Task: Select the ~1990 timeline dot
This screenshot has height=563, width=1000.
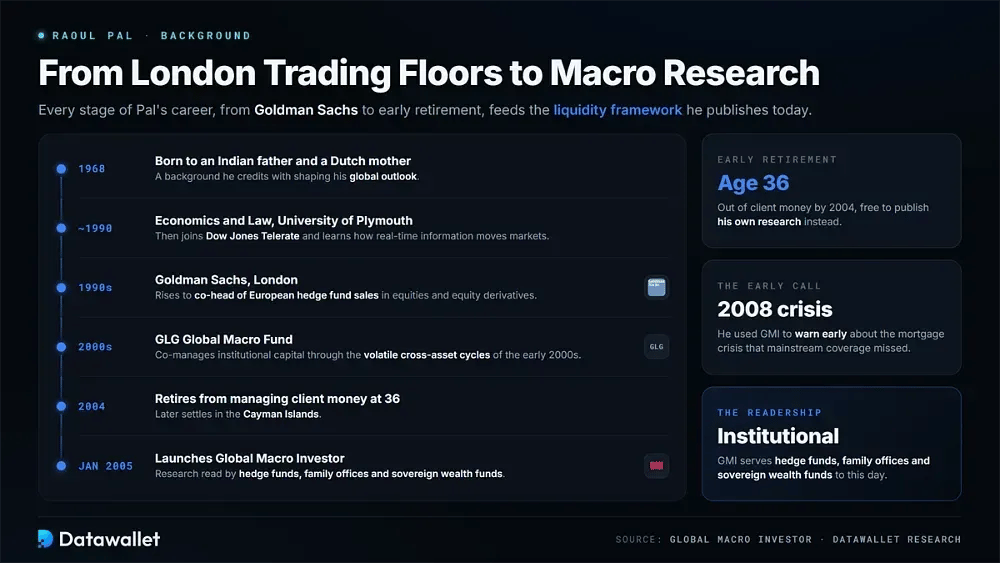Action: click(61, 228)
